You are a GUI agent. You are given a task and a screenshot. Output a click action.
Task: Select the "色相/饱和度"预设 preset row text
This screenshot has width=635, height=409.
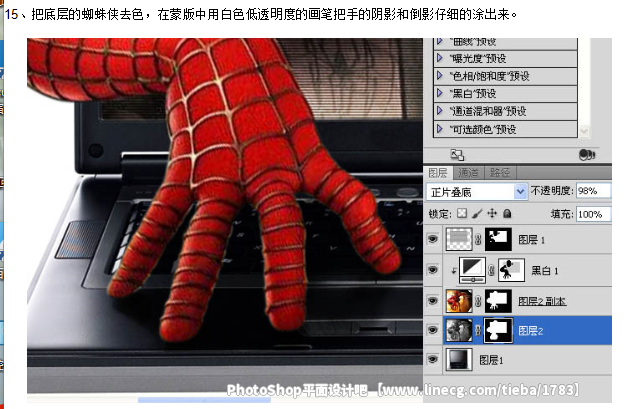(x=489, y=76)
